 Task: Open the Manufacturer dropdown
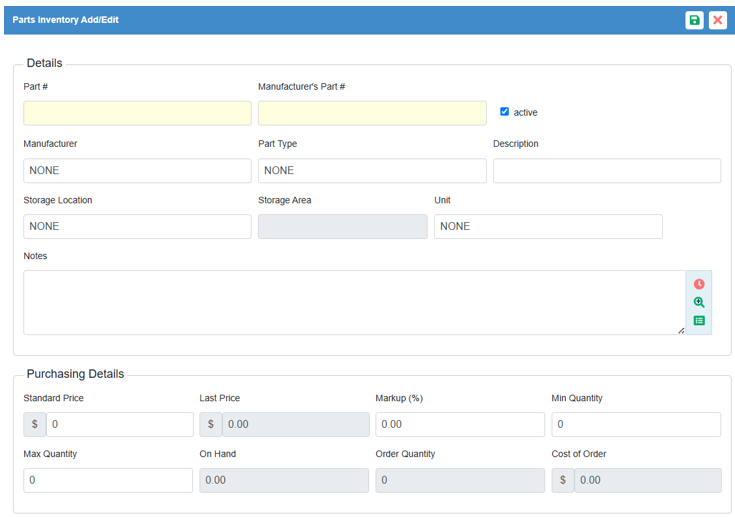(x=137, y=170)
